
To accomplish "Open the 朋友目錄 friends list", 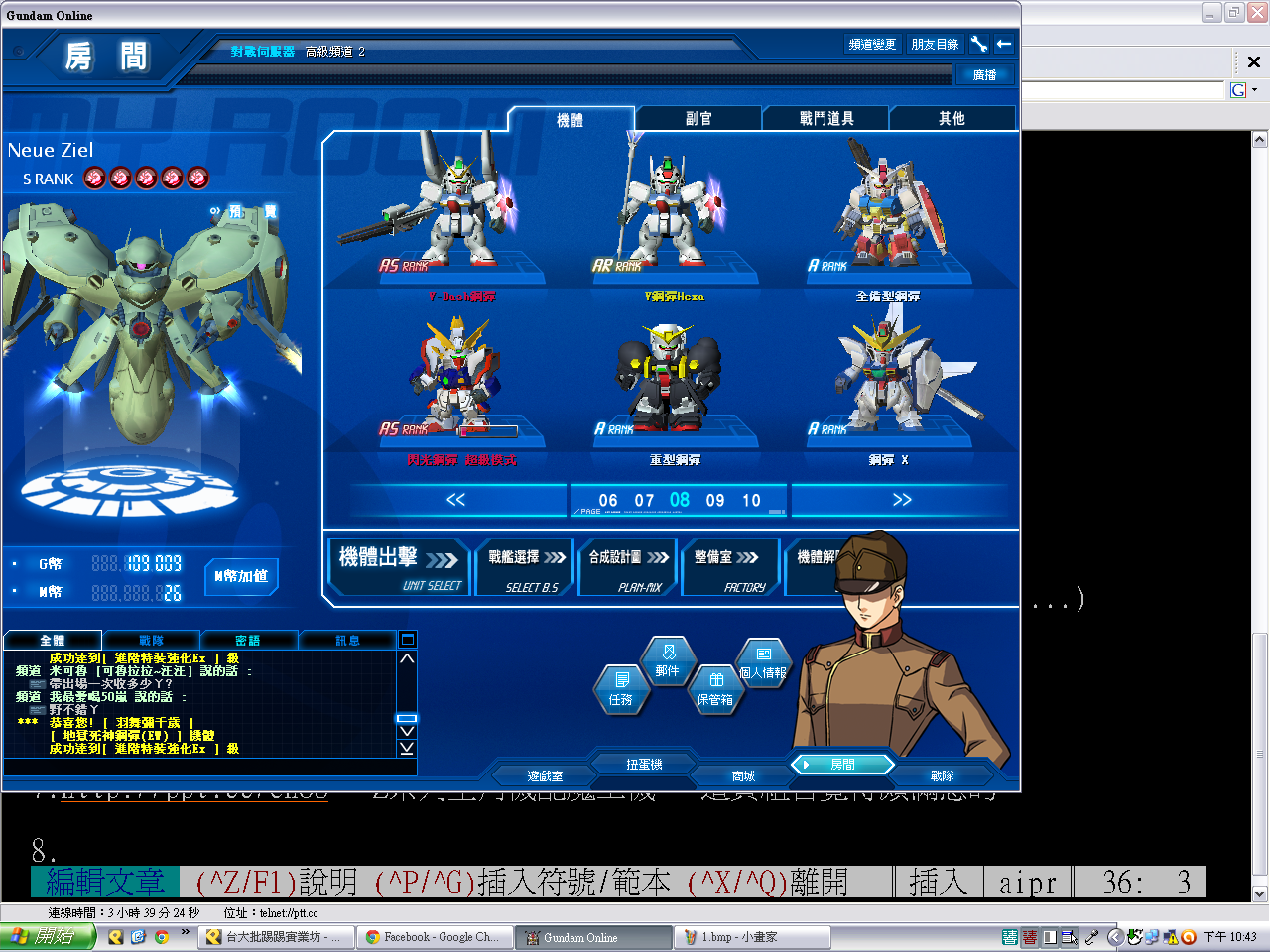I will tap(935, 44).
